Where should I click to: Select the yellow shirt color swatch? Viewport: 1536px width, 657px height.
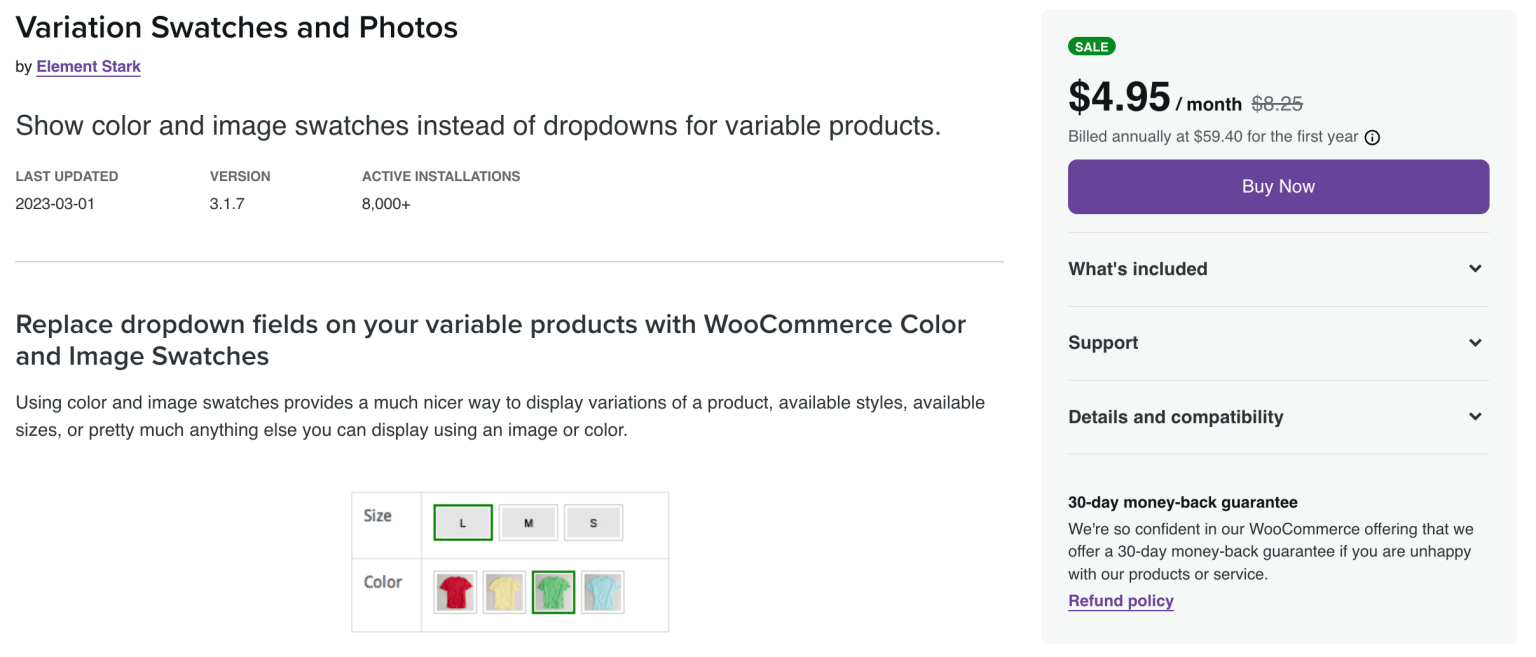pyautogui.click(x=504, y=592)
